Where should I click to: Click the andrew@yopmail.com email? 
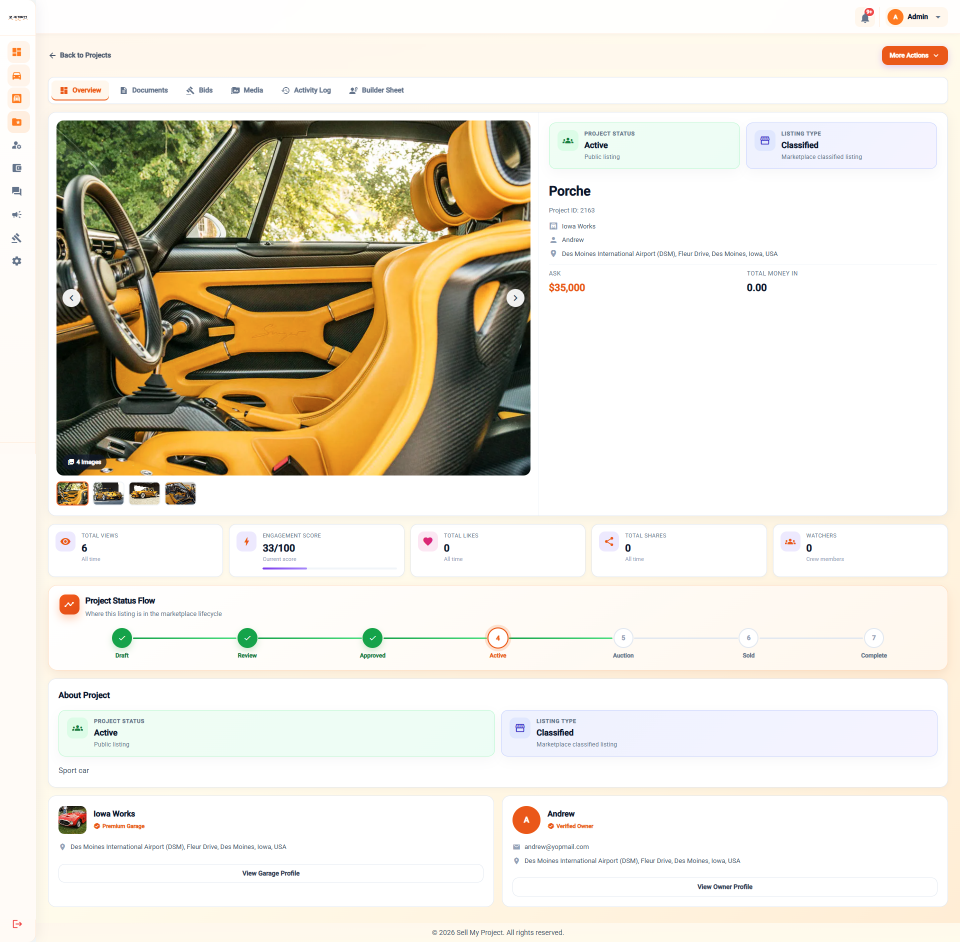(557, 847)
